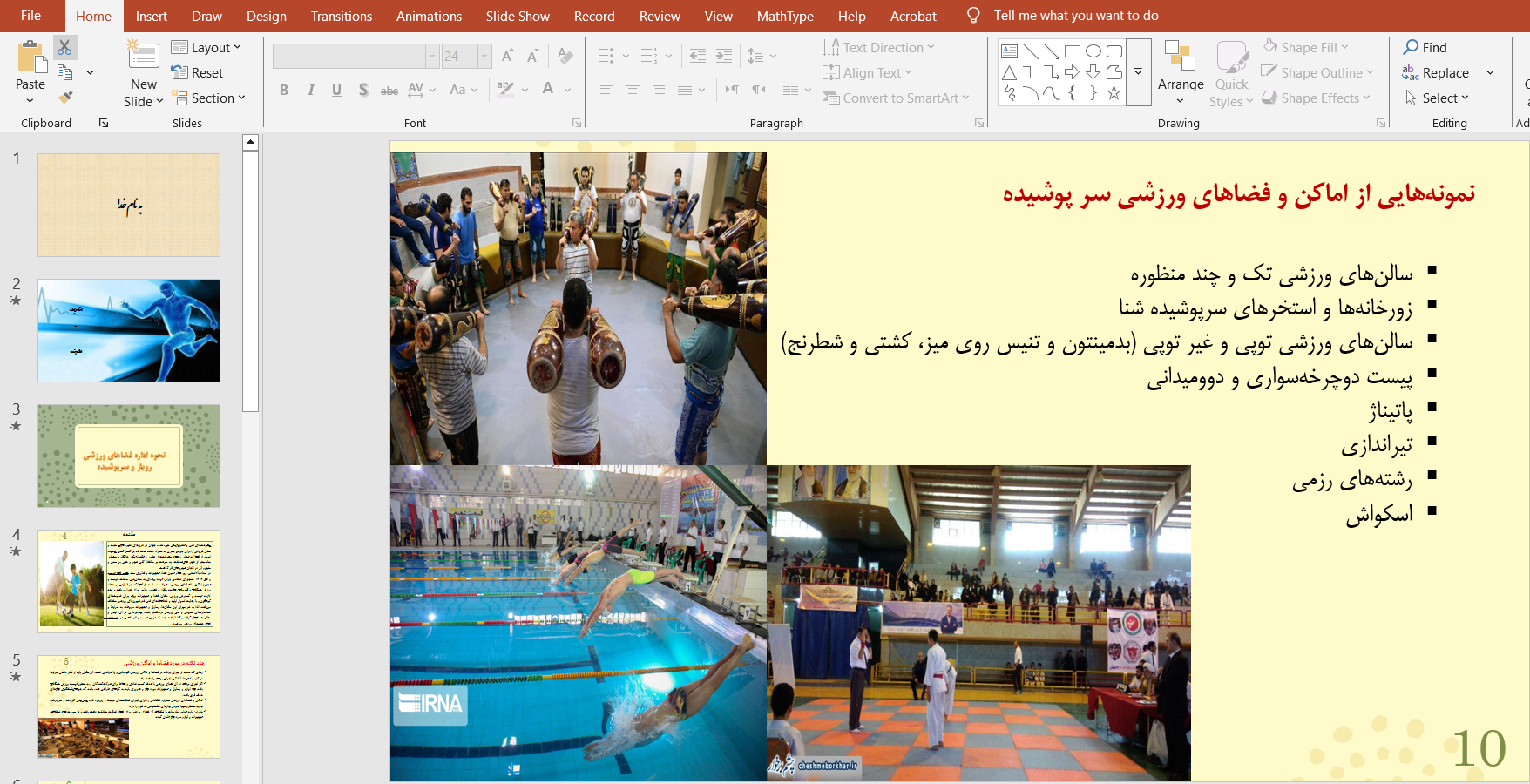Screen dimensions: 1530x784
Task: Toggle Bold formatting
Action: 284,90
